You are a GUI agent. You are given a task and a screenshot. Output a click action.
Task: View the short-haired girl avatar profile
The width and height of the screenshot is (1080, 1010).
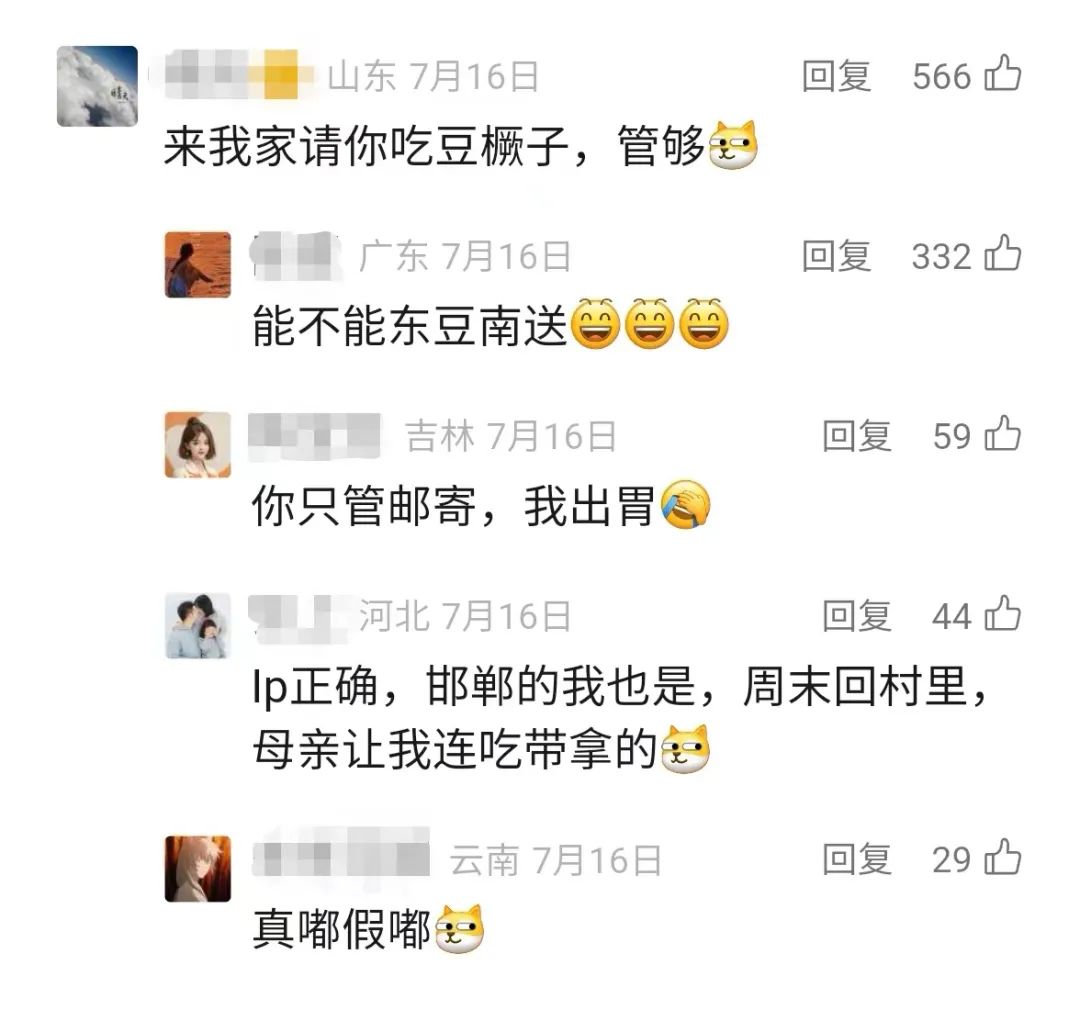tap(198, 445)
